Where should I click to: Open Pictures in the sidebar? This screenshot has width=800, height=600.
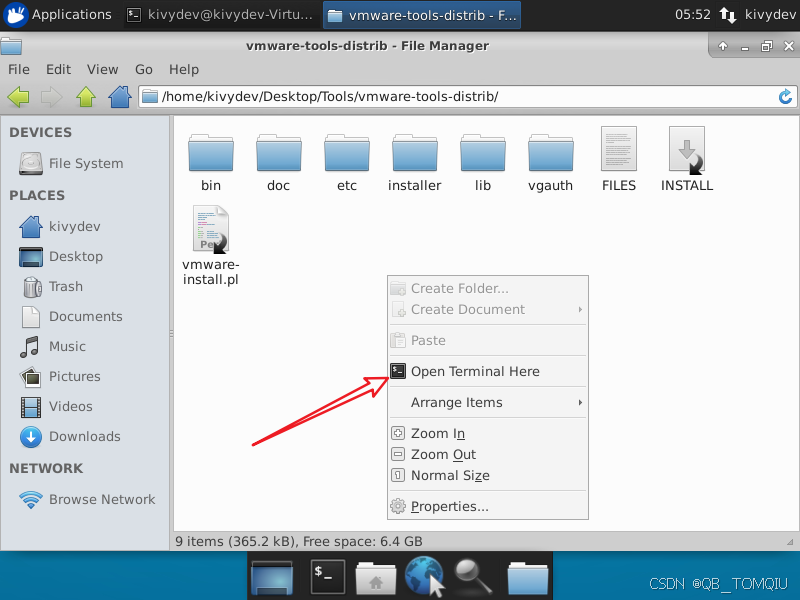tap(60, 377)
